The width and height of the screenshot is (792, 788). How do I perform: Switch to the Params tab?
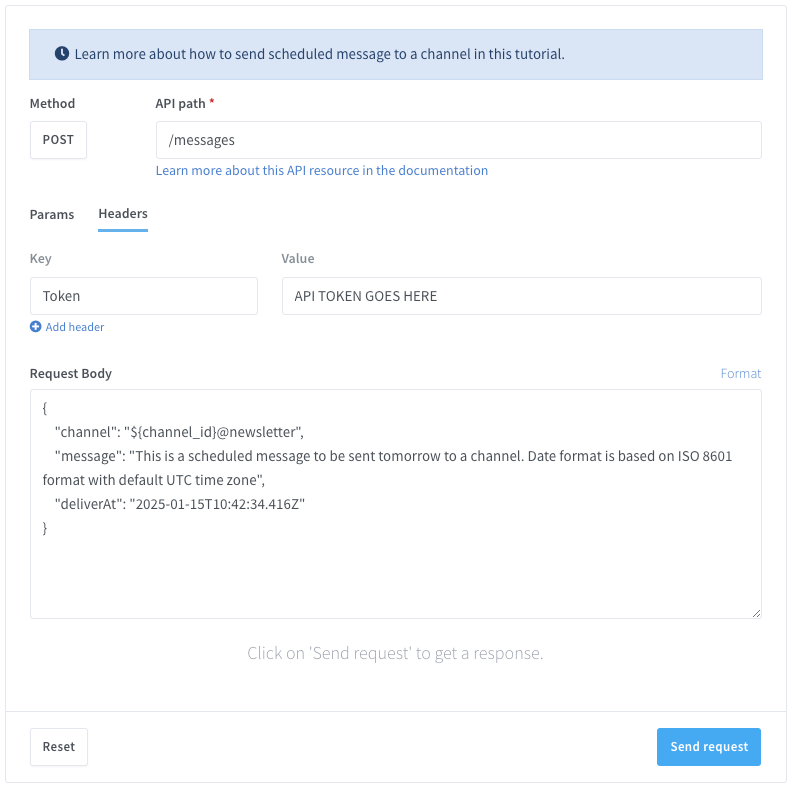(52, 214)
